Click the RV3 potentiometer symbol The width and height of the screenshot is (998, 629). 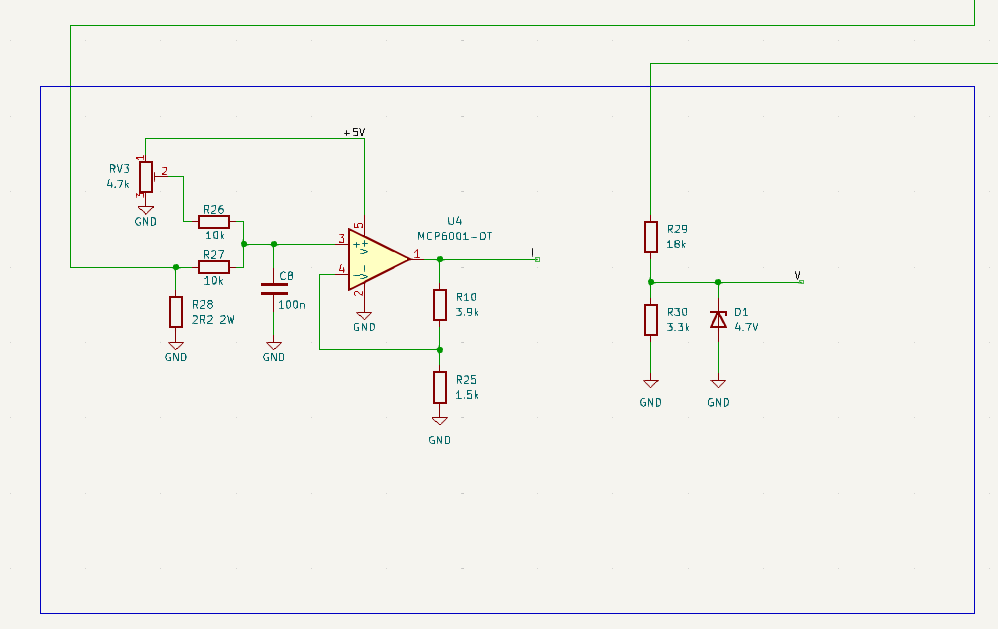click(x=146, y=177)
